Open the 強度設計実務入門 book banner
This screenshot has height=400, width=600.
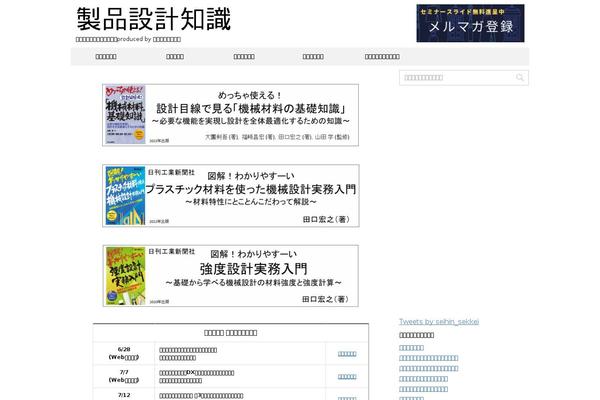230,276
